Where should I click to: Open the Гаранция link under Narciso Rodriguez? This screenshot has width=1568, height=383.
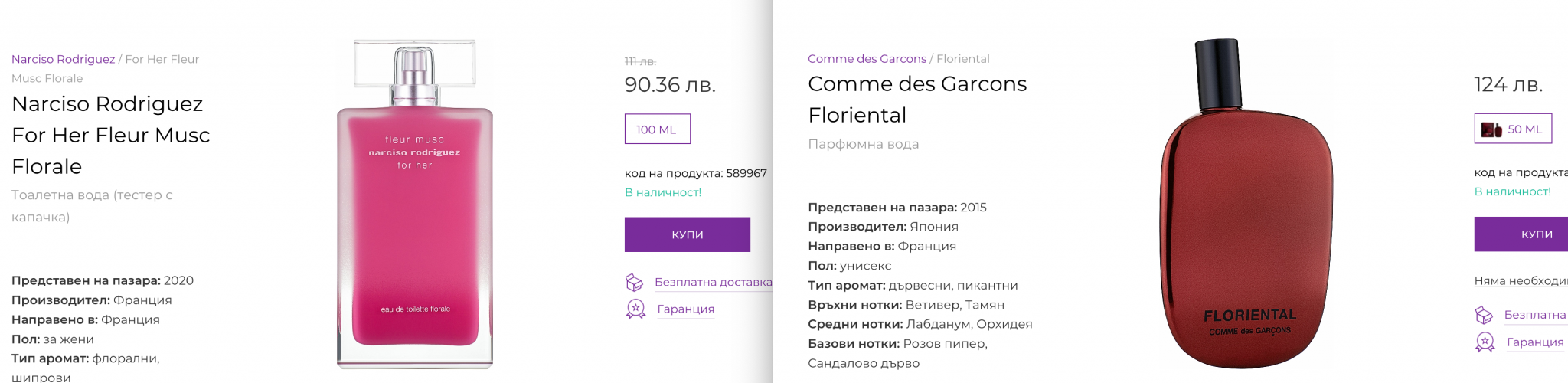685,309
